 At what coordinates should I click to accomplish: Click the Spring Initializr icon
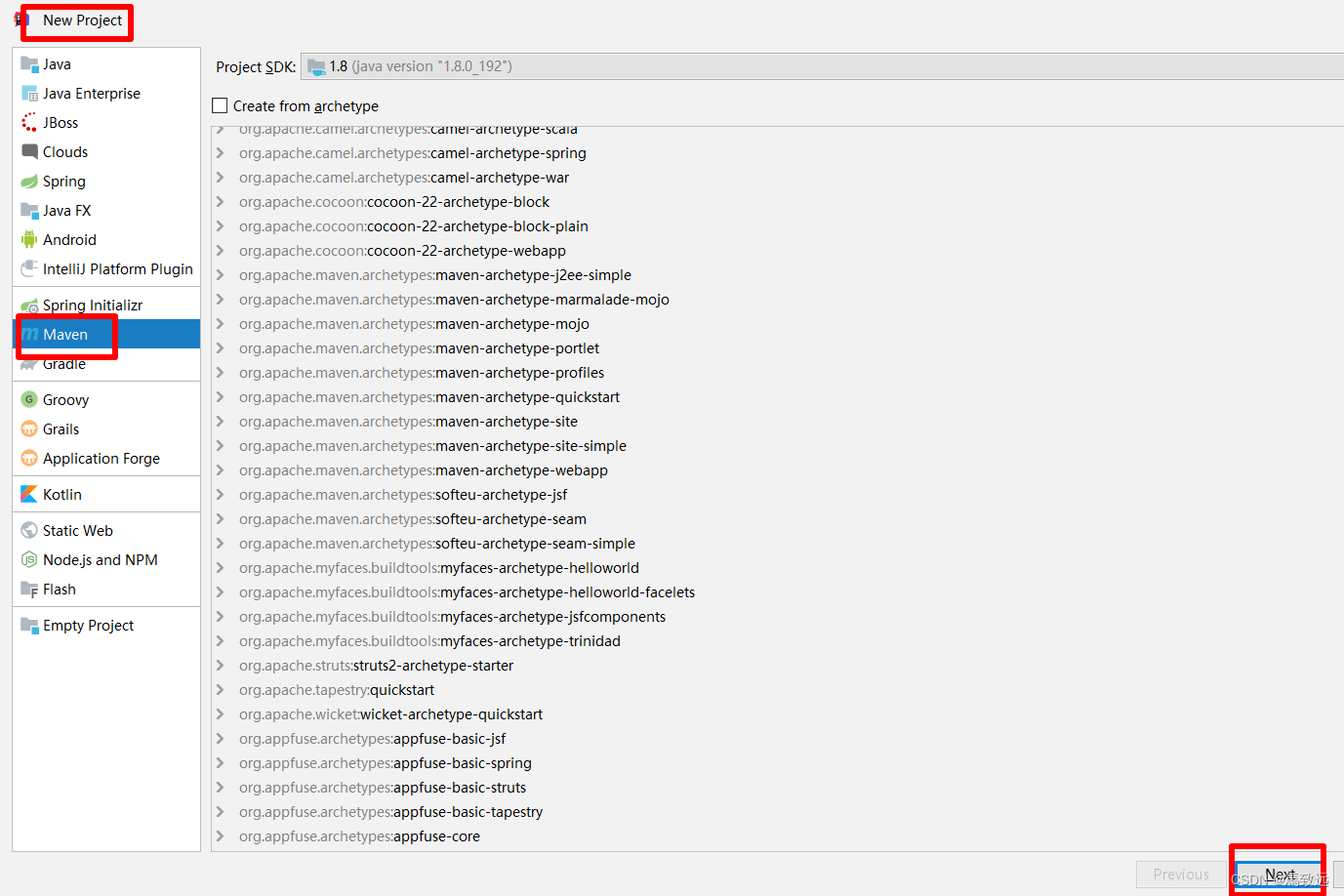pyautogui.click(x=29, y=305)
